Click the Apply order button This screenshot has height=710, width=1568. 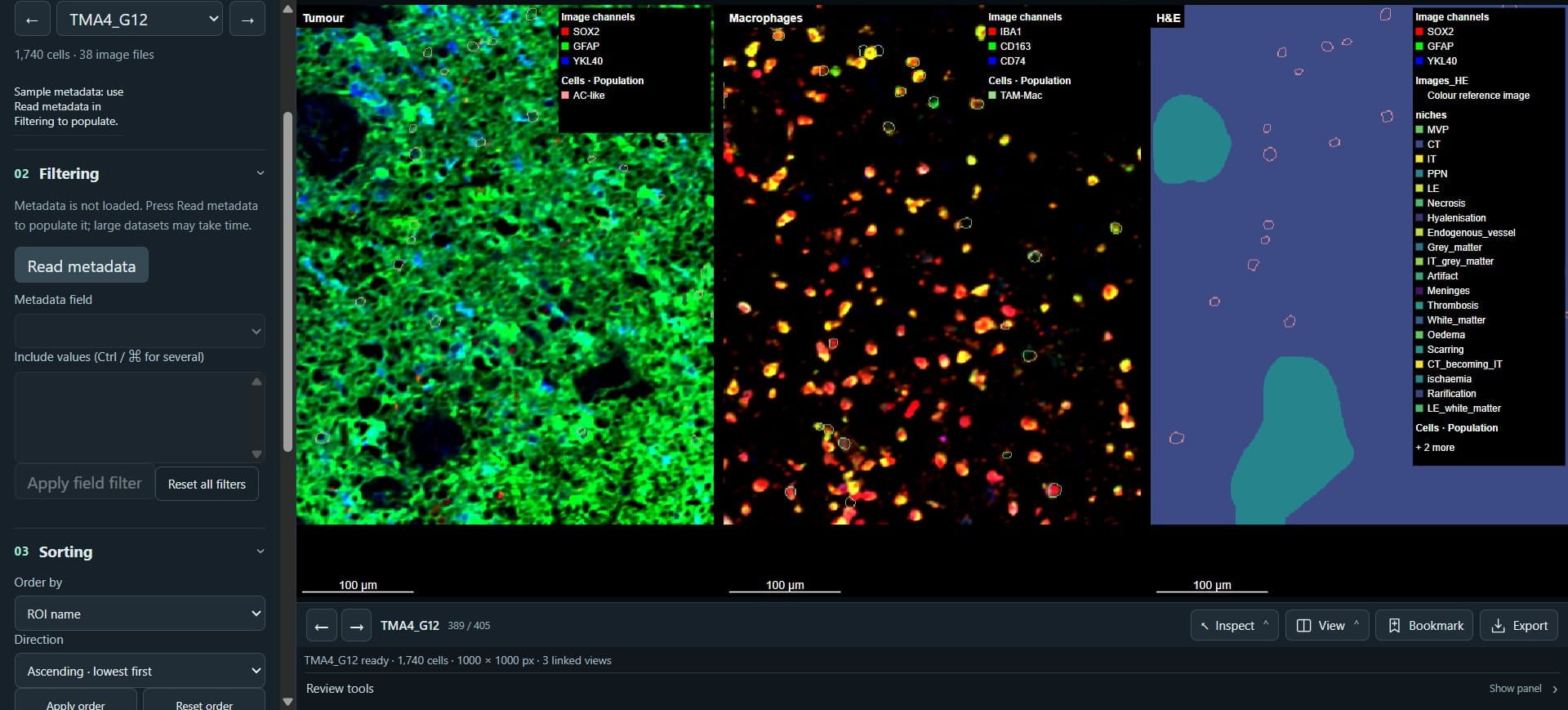pyautogui.click(x=76, y=701)
